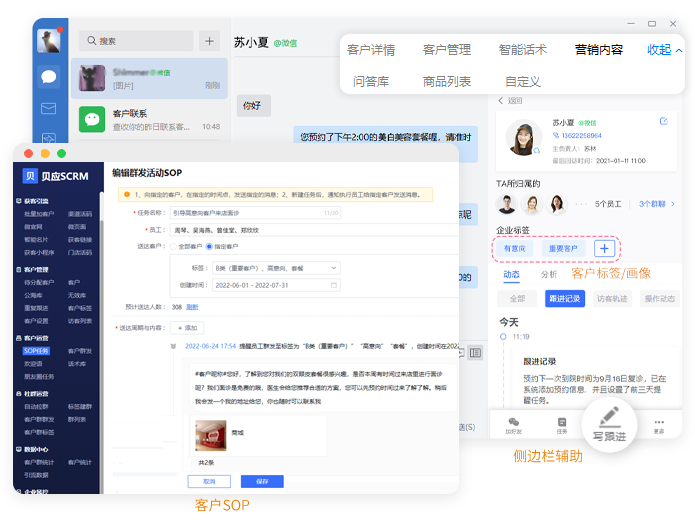This screenshot has width=695, height=521.
Task: Switch to the 分析 tab
Action: (x=549, y=275)
